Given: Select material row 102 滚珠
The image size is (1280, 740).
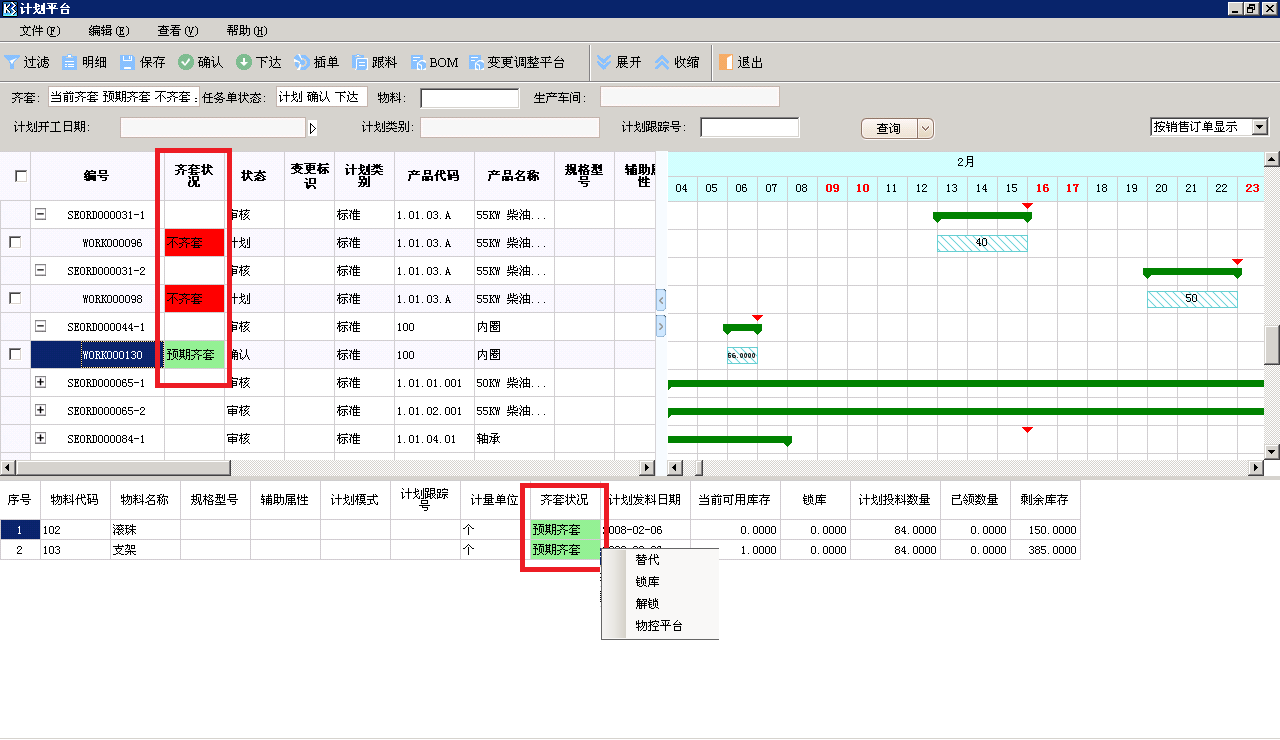Looking at the screenshot, I should coord(540,530).
